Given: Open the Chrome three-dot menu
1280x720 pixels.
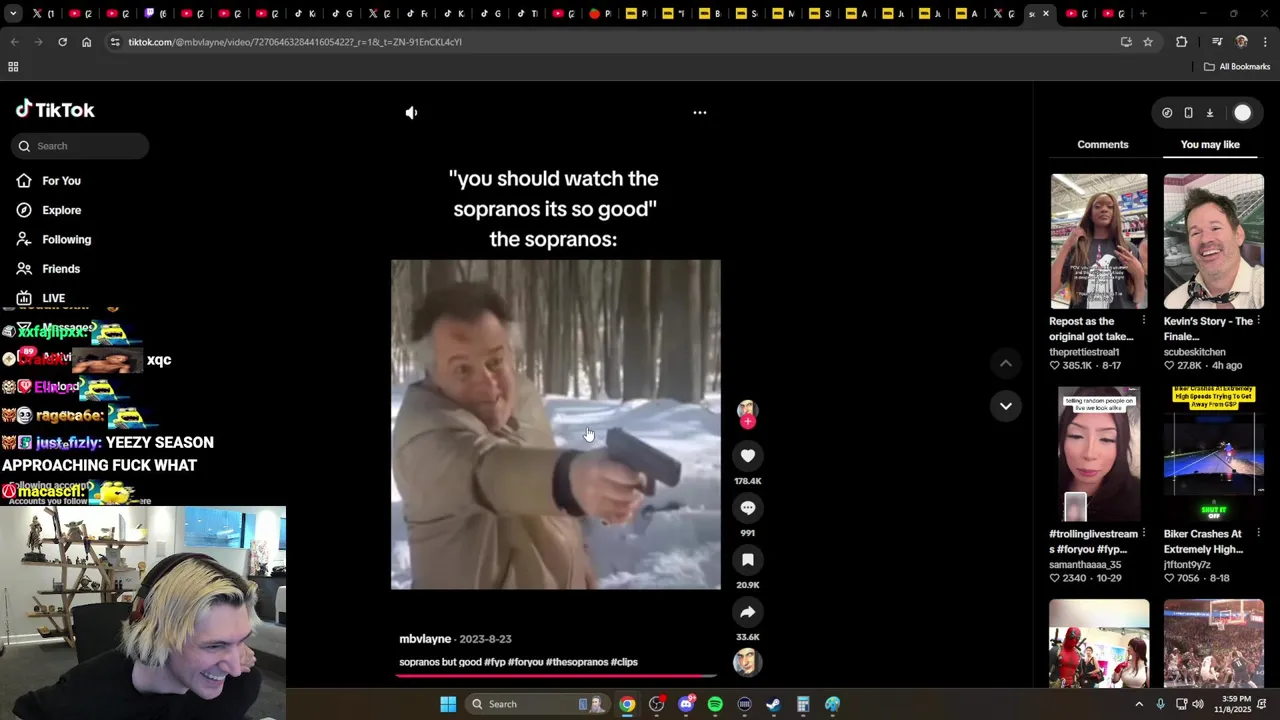Looking at the screenshot, I should coord(1265,42).
